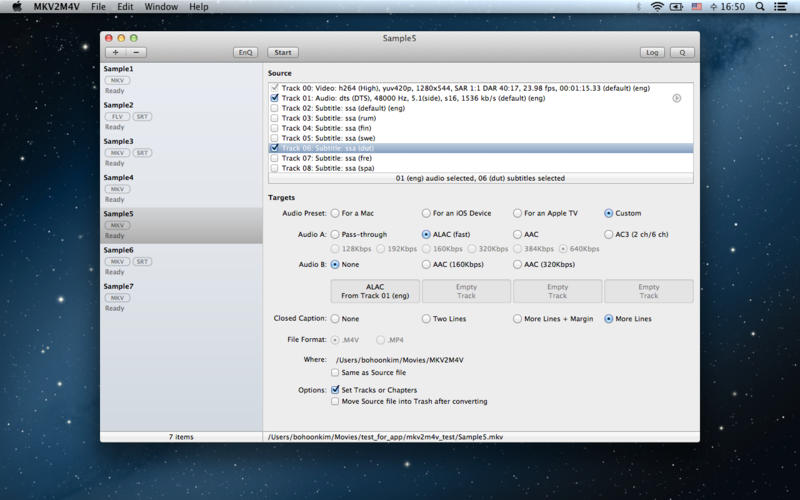800x500 pixels.
Task: Check Track 05 subtitle ssa (swe)
Action: click(274, 138)
